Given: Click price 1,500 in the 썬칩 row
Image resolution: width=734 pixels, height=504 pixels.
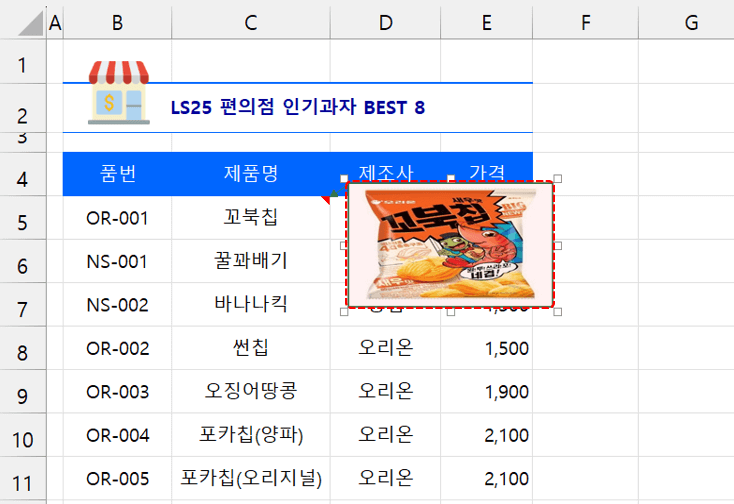Looking at the screenshot, I should coord(486,349).
